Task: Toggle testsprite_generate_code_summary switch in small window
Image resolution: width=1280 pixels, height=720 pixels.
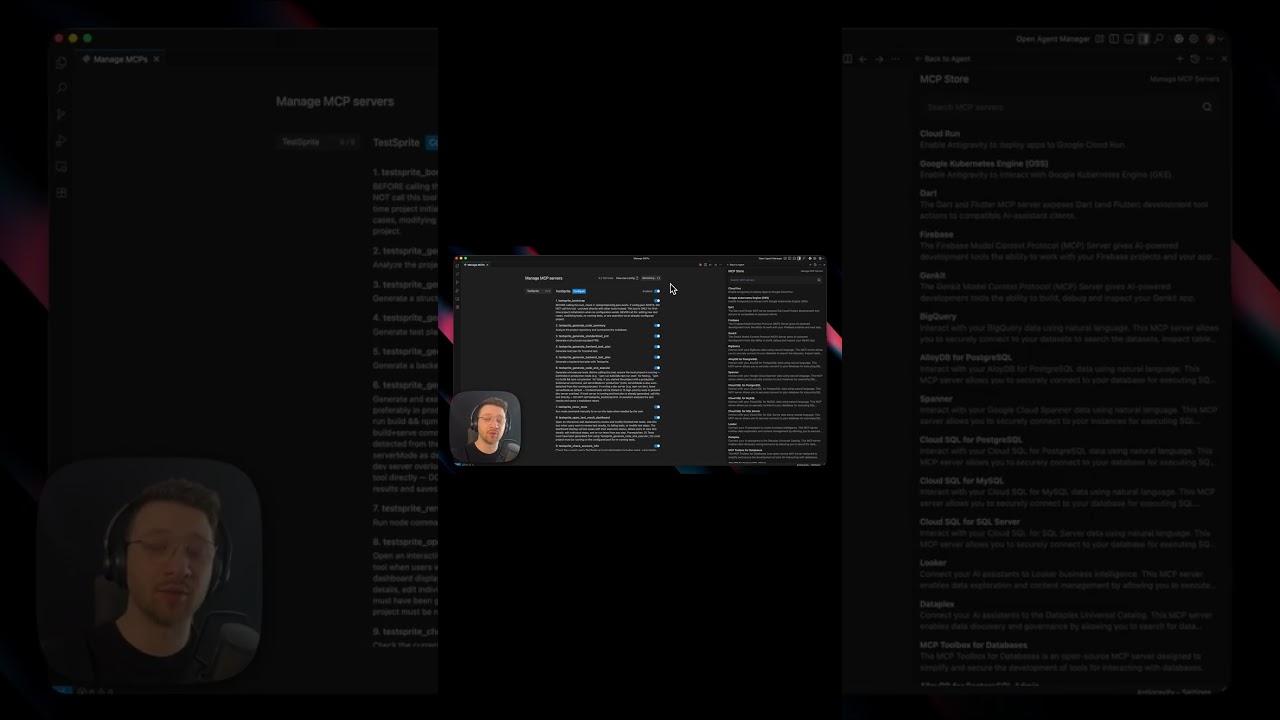Action: [x=657, y=325]
